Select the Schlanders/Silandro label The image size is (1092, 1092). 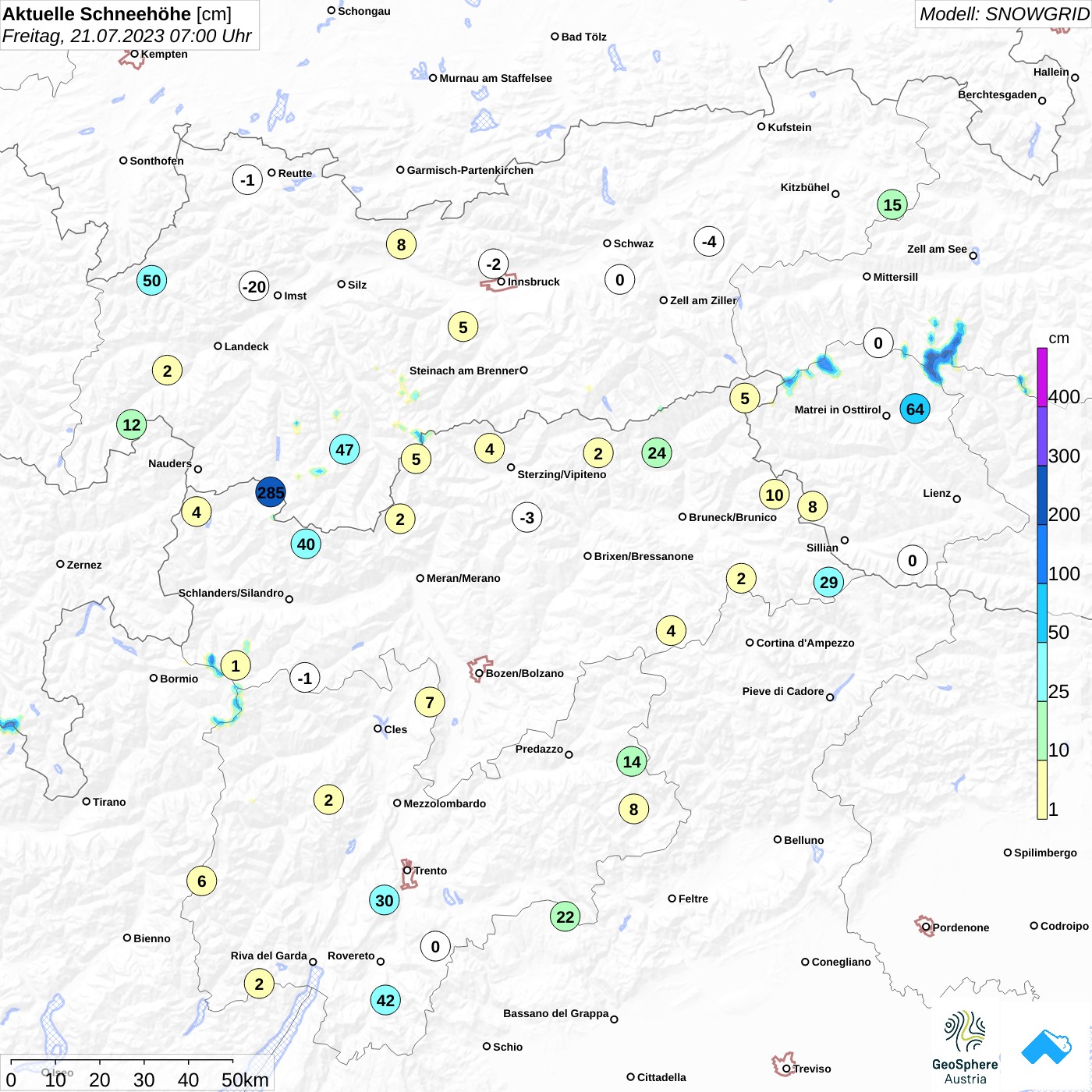click(x=231, y=593)
